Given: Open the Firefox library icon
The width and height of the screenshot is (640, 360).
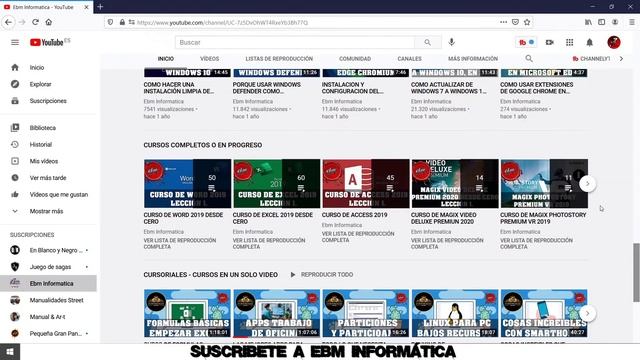Looking at the screenshot, I should coord(588,22).
